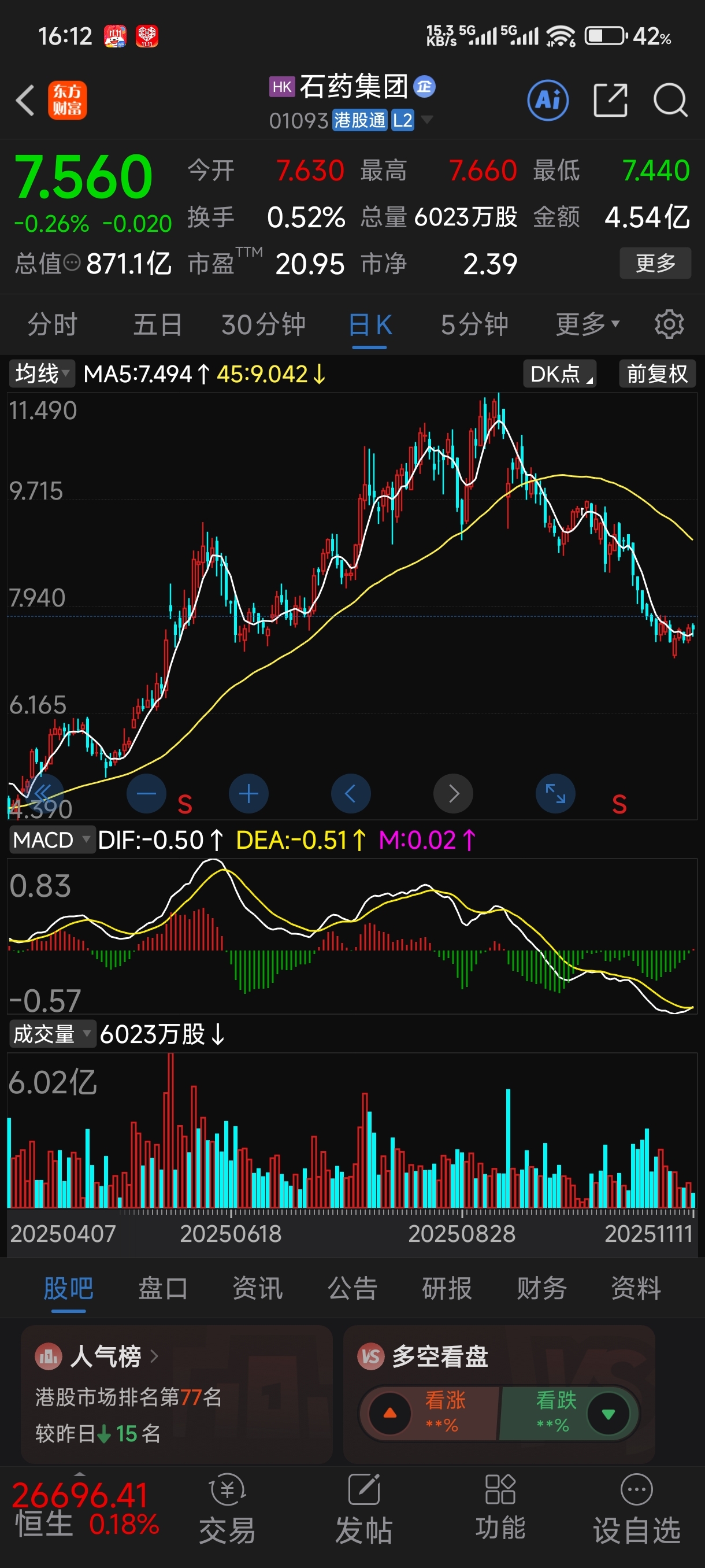Expand 更多 chart period dropdown
The height and width of the screenshot is (1568, 705).
point(588,324)
